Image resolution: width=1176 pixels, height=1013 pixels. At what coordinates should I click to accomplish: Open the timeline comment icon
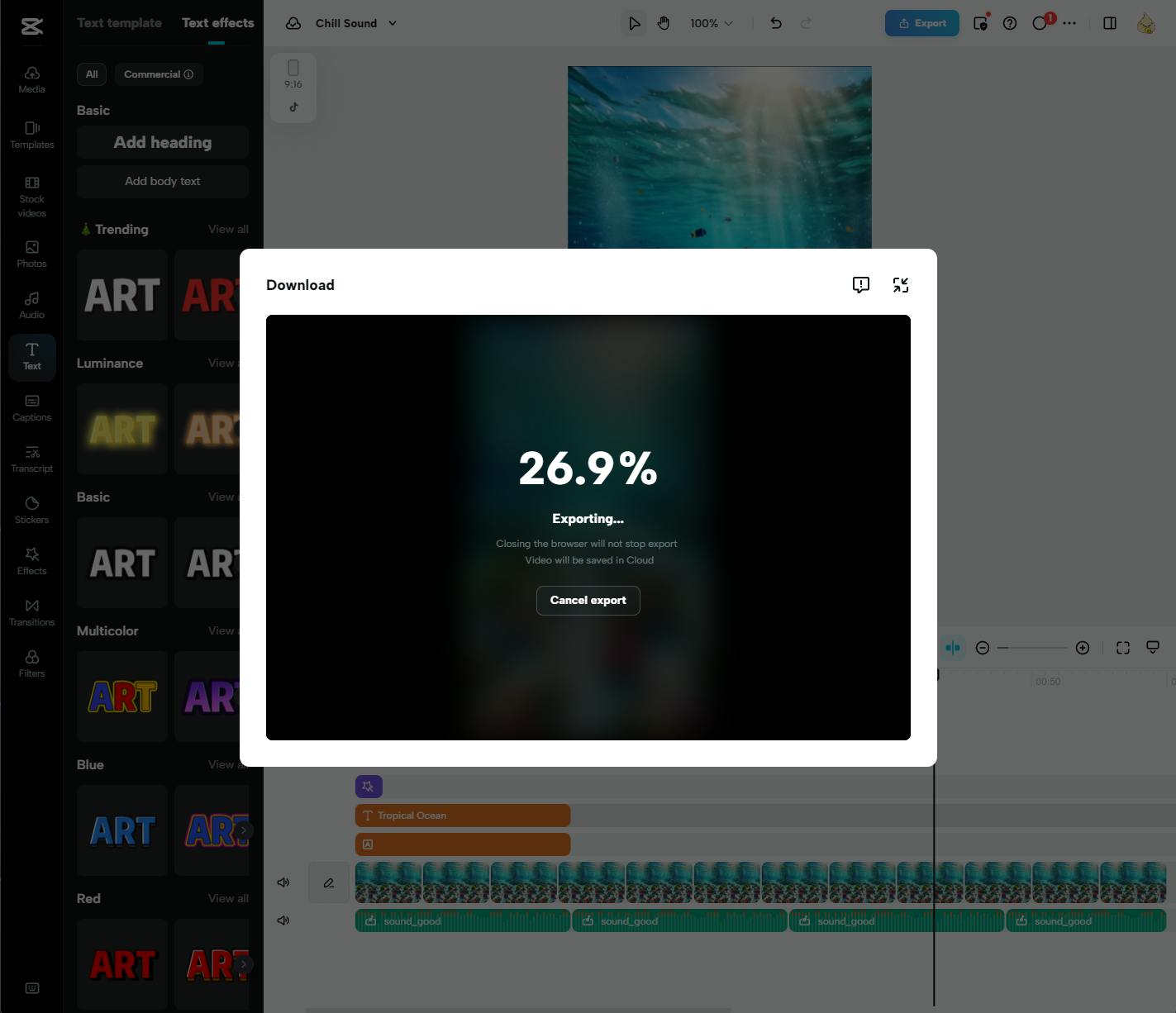click(x=1153, y=648)
